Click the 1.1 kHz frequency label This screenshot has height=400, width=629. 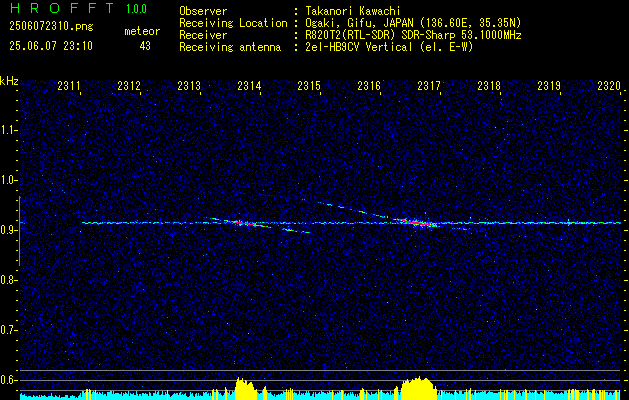click(8, 130)
